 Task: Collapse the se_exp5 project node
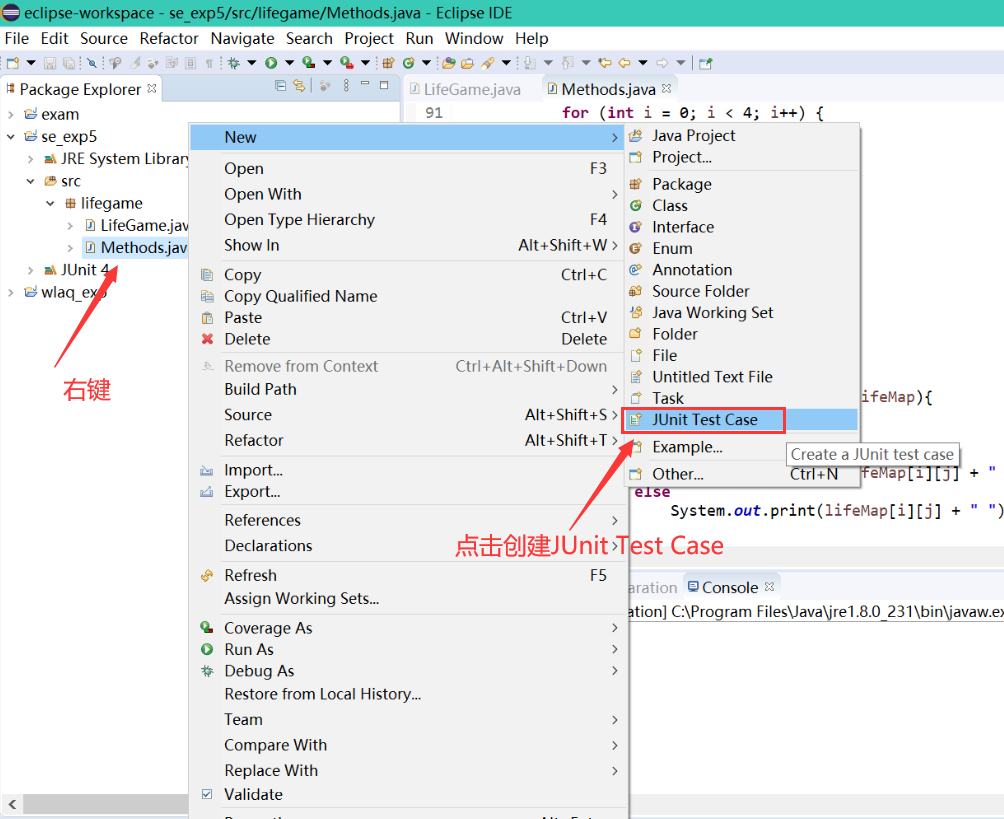pyautogui.click(x=10, y=136)
